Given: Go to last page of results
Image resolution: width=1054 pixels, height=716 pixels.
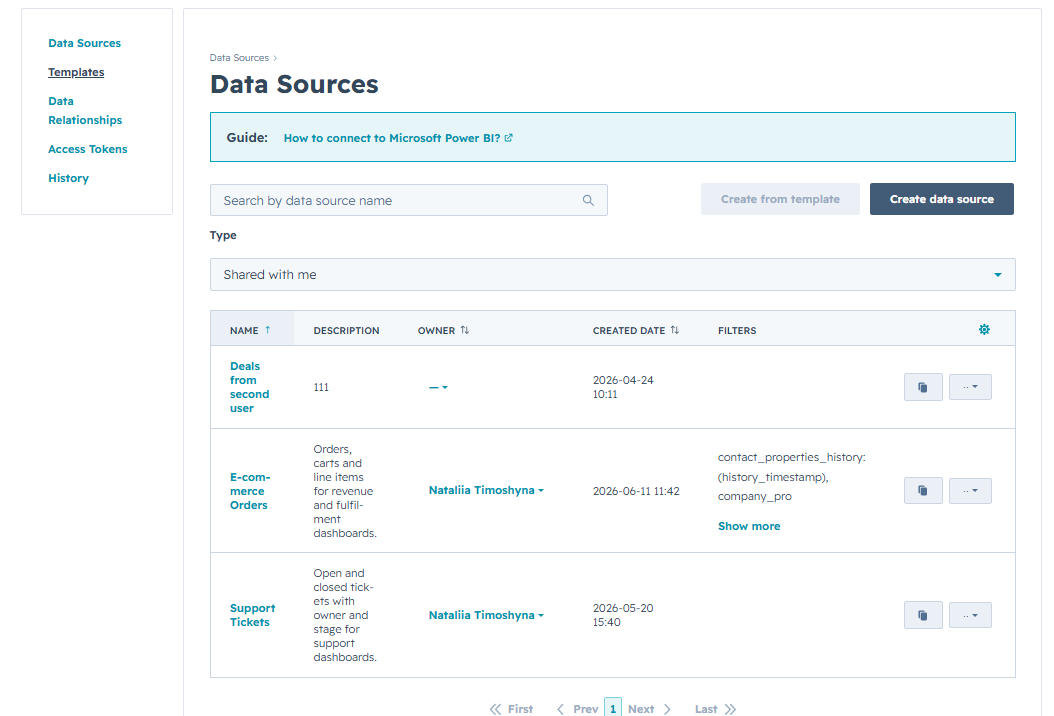Looking at the screenshot, I should click(x=716, y=709).
